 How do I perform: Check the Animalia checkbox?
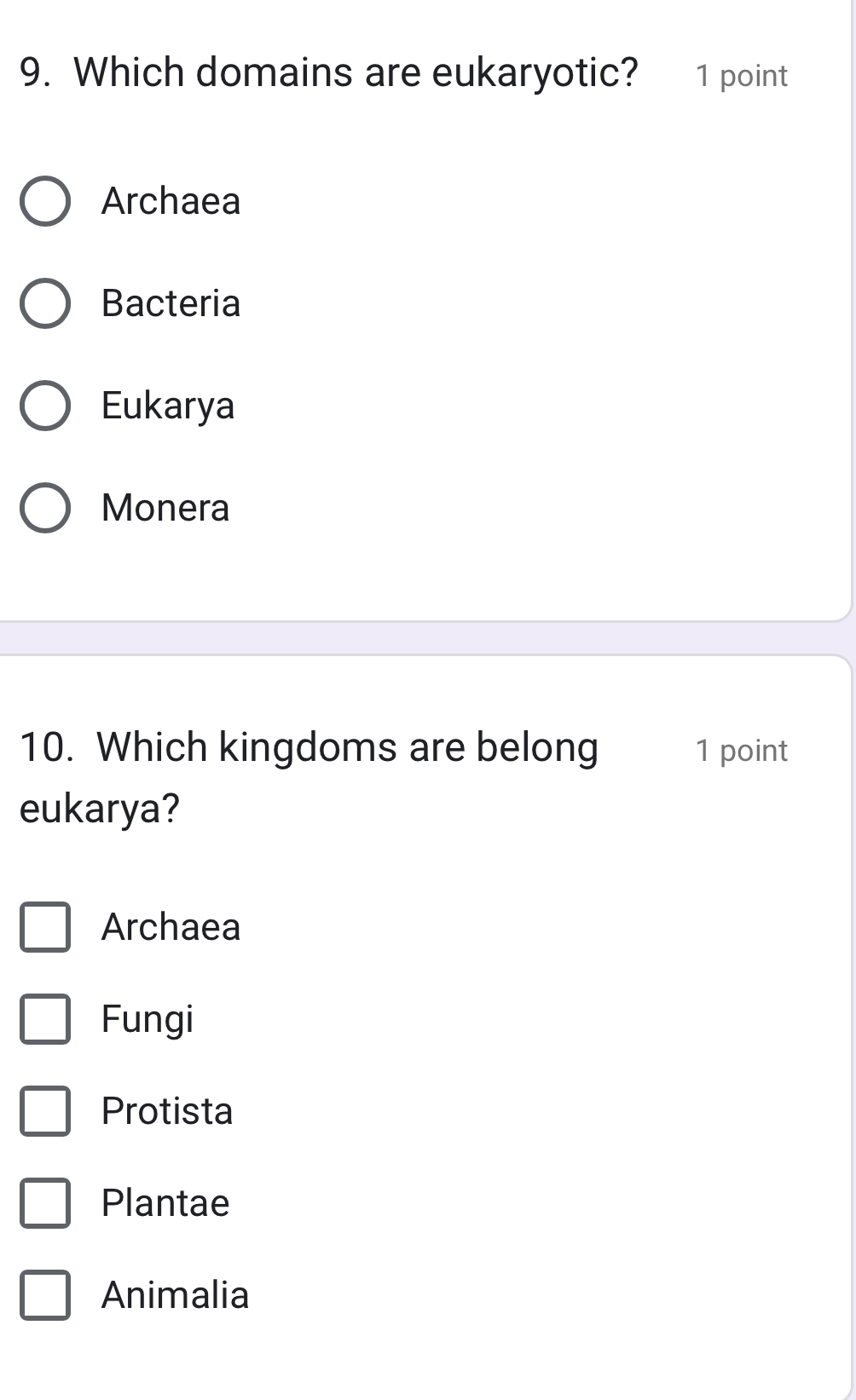[45, 1295]
